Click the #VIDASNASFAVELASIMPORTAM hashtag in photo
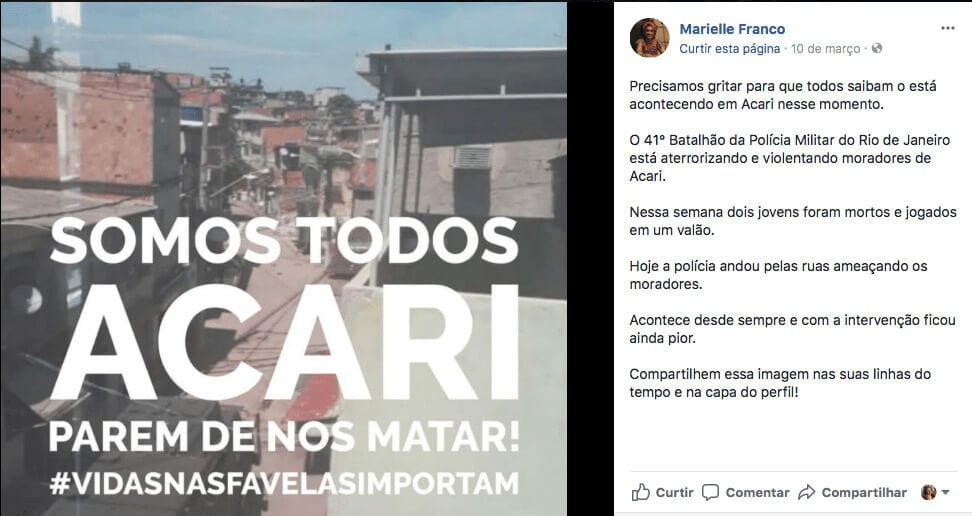The image size is (972, 516). 284,483
